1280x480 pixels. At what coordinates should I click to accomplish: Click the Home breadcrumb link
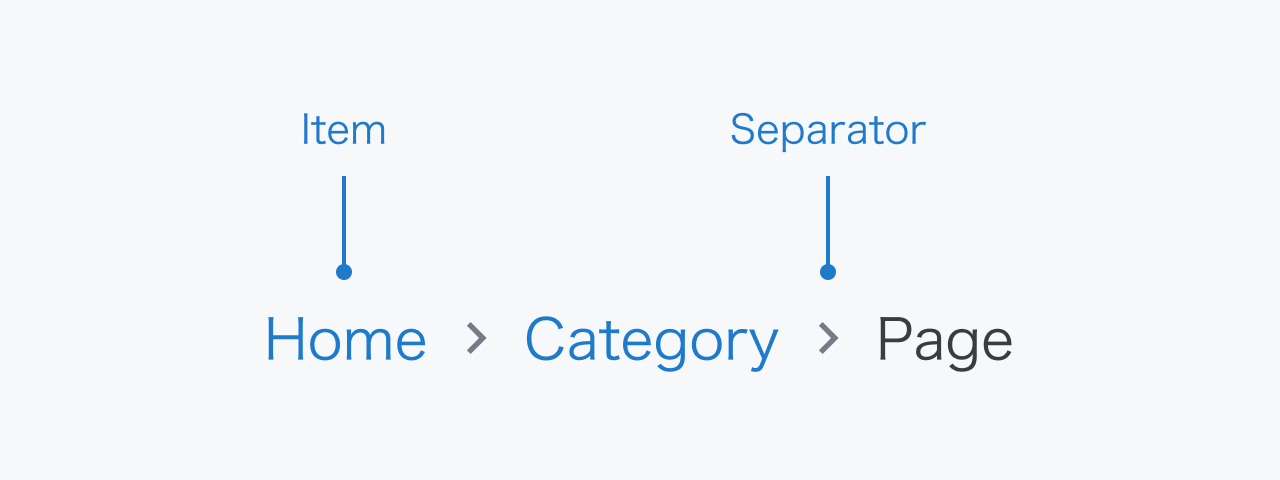tap(345, 340)
